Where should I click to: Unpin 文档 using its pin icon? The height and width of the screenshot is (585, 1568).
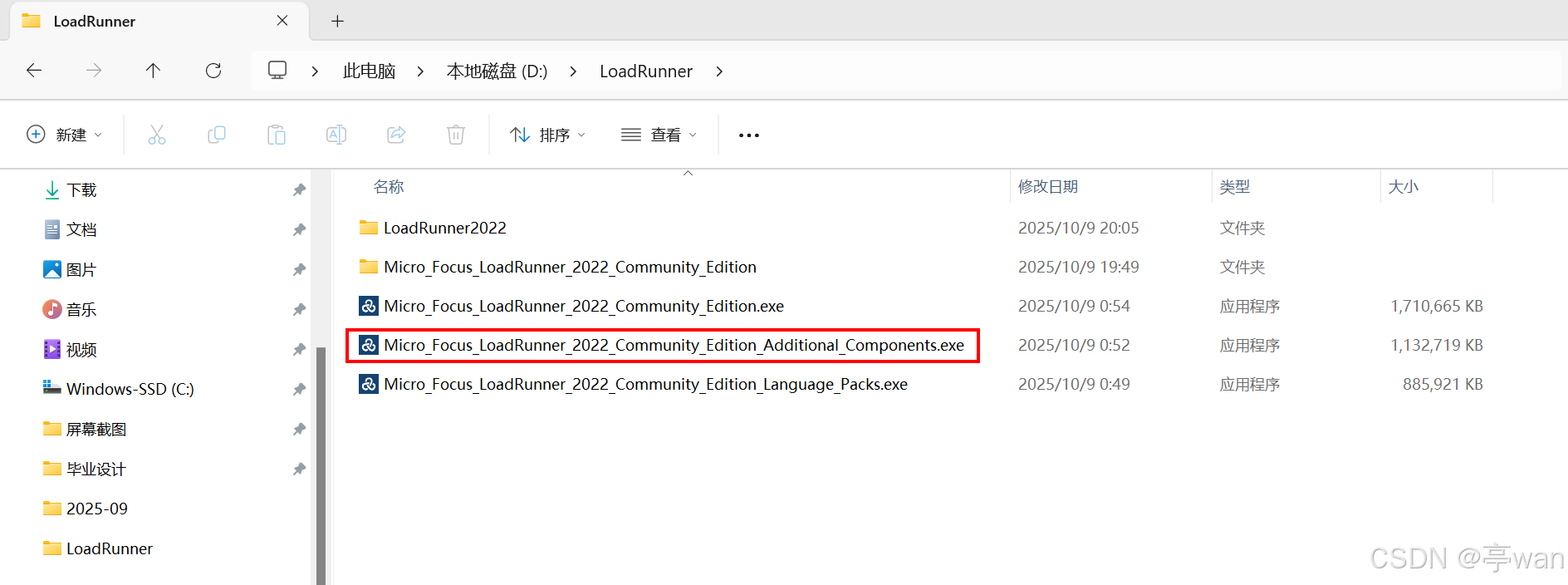pyautogui.click(x=299, y=230)
